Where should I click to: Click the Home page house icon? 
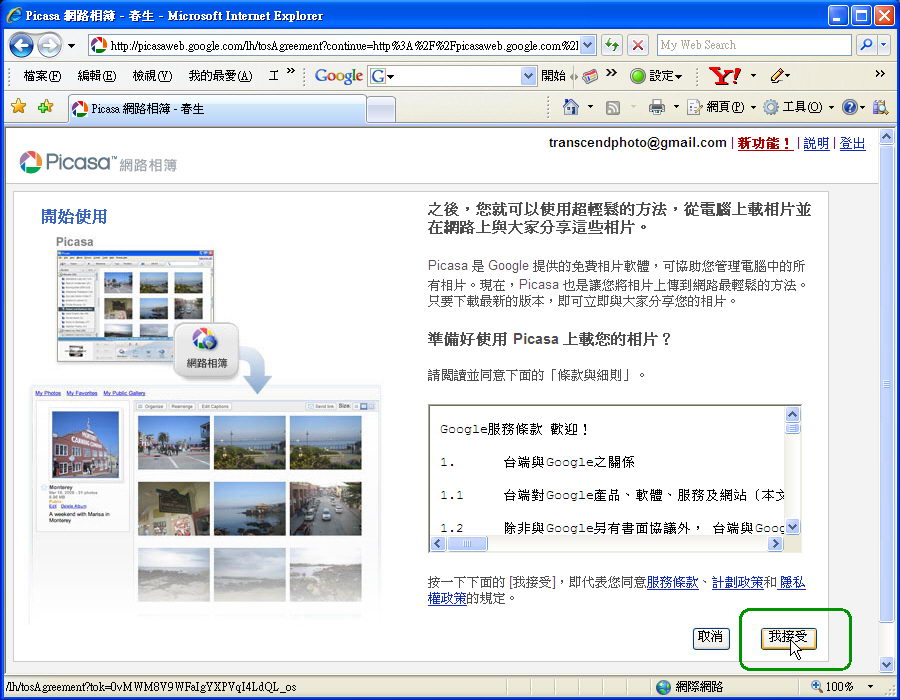(571, 107)
